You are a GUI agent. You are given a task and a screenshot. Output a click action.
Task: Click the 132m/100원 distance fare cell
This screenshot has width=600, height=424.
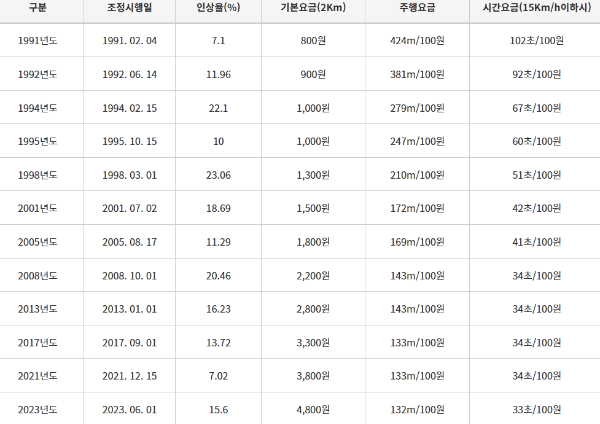pos(417,410)
